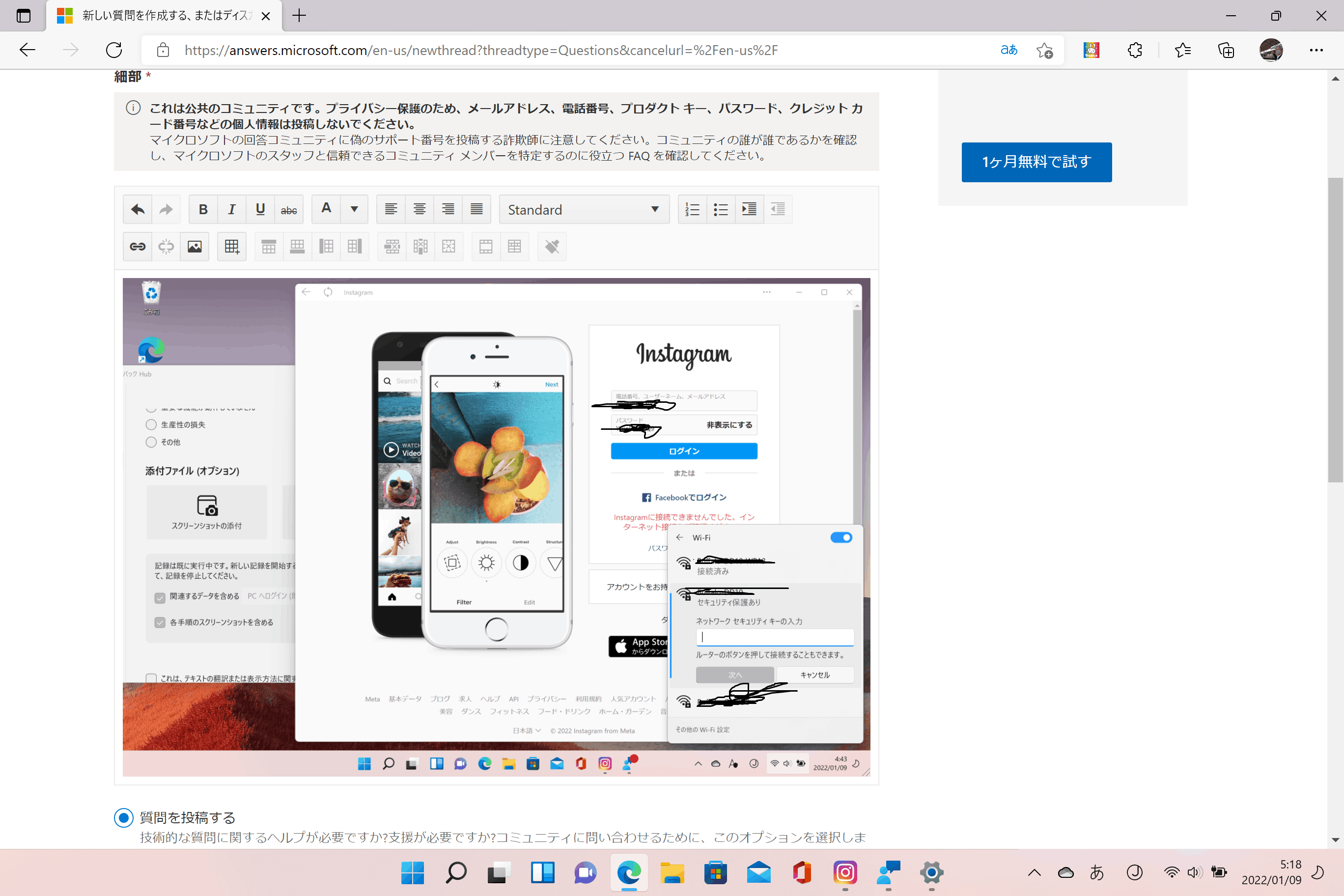
Task: Click the 1ヶ月無料で試す button
Action: [x=1036, y=162]
